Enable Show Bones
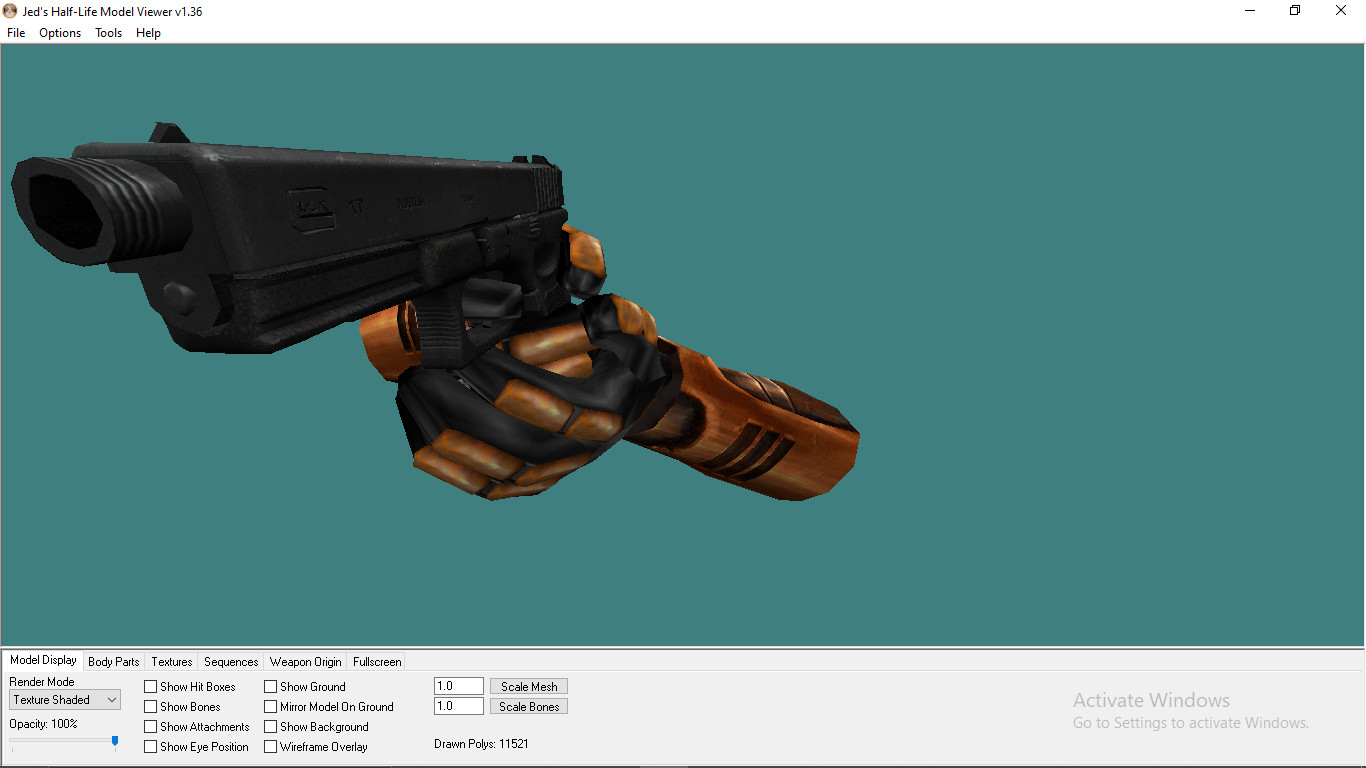The image size is (1366, 768). (x=148, y=706)
